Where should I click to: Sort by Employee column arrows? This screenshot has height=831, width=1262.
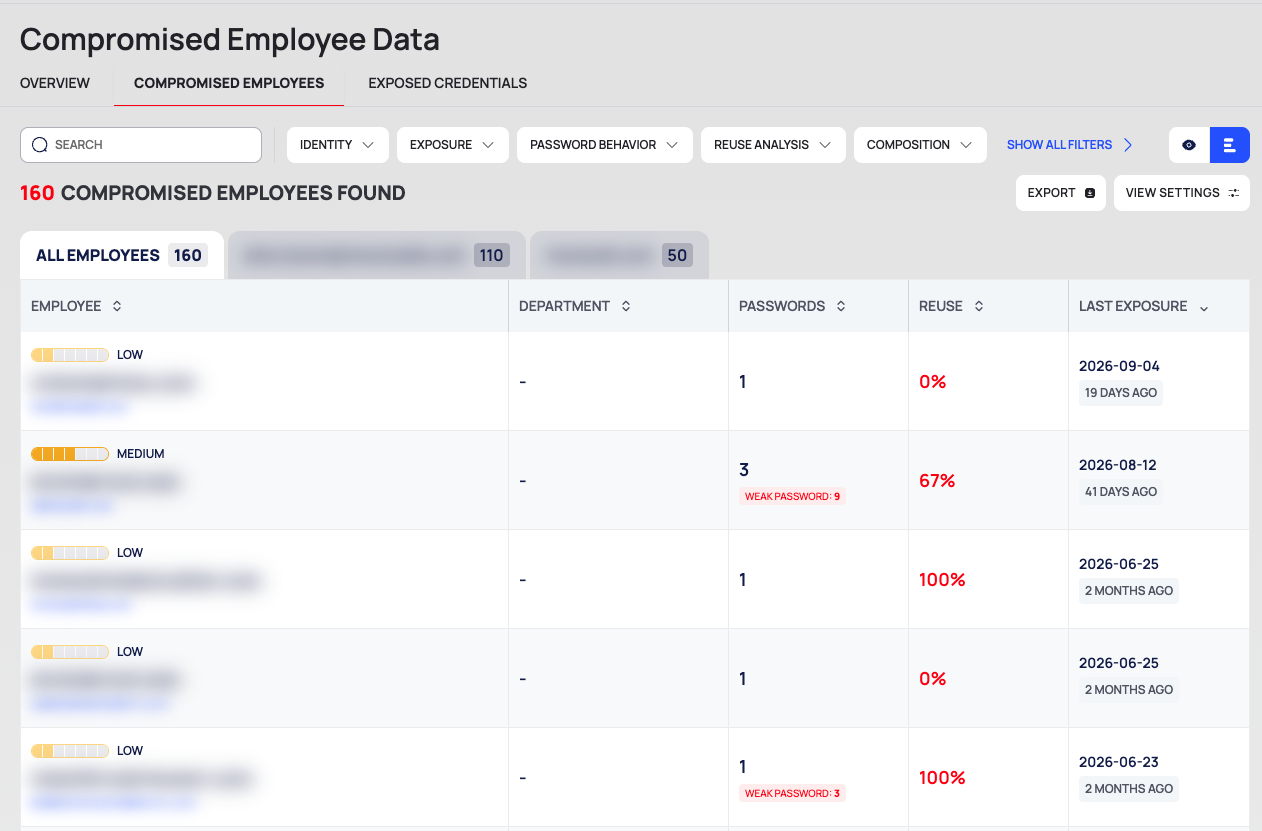click(116, 306)
